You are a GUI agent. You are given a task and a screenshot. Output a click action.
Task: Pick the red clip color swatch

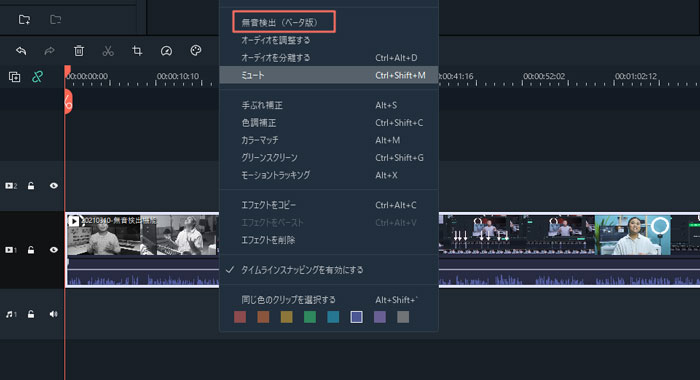(x=240, y=317)
